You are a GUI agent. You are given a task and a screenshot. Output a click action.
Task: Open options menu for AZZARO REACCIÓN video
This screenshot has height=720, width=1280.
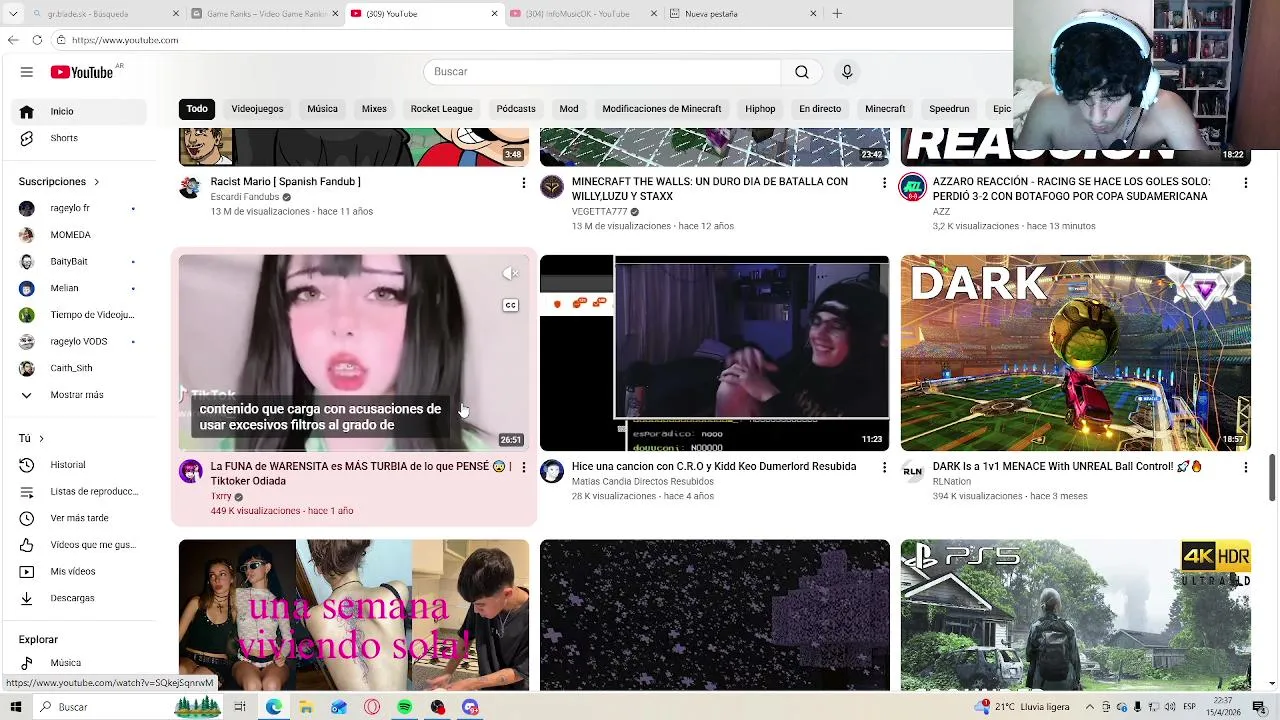[1245, 183]
